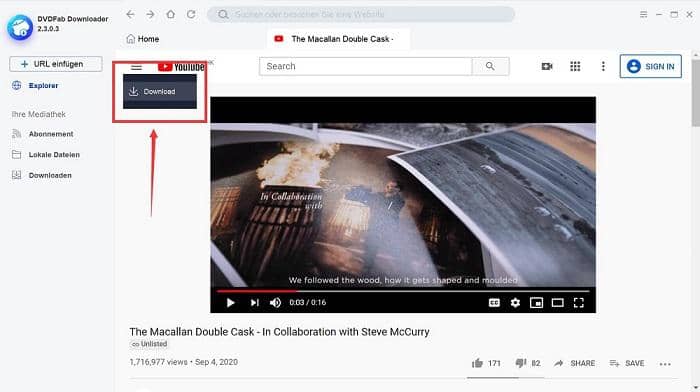Click the 1,716,977 views text
700x392 pixels.
(x=158, y=362)
